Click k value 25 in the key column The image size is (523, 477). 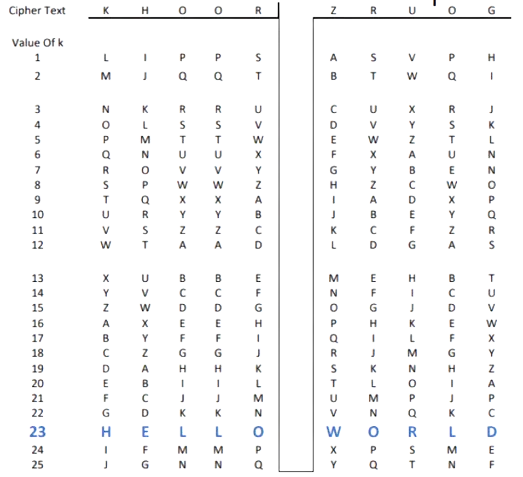[x=38, y=465]
